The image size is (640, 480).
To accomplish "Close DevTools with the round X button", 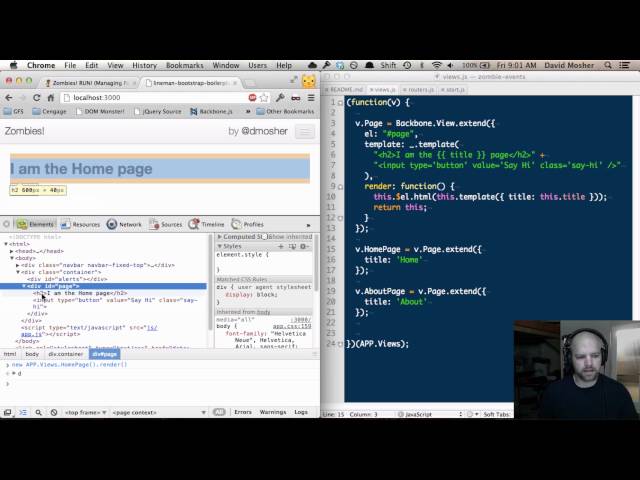I will pos(6,224).
